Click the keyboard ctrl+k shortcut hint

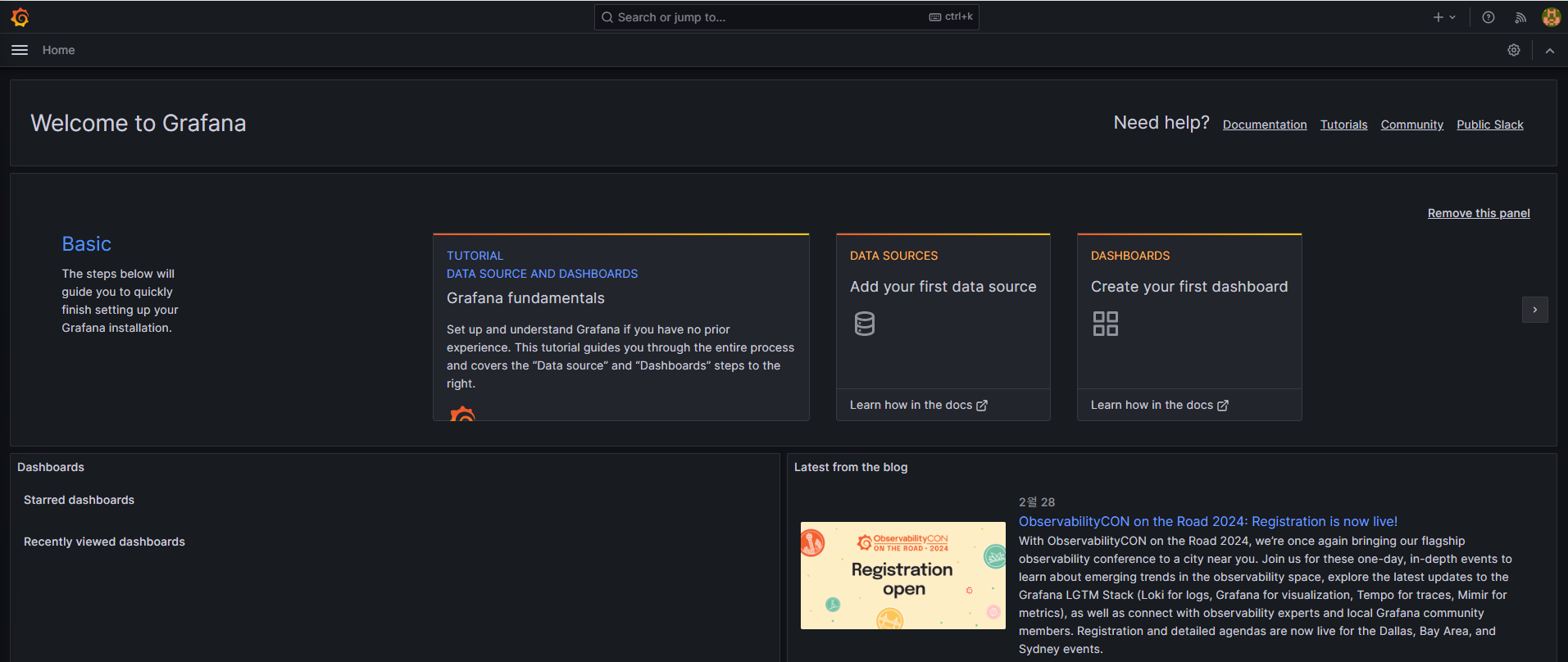[951, 16]
